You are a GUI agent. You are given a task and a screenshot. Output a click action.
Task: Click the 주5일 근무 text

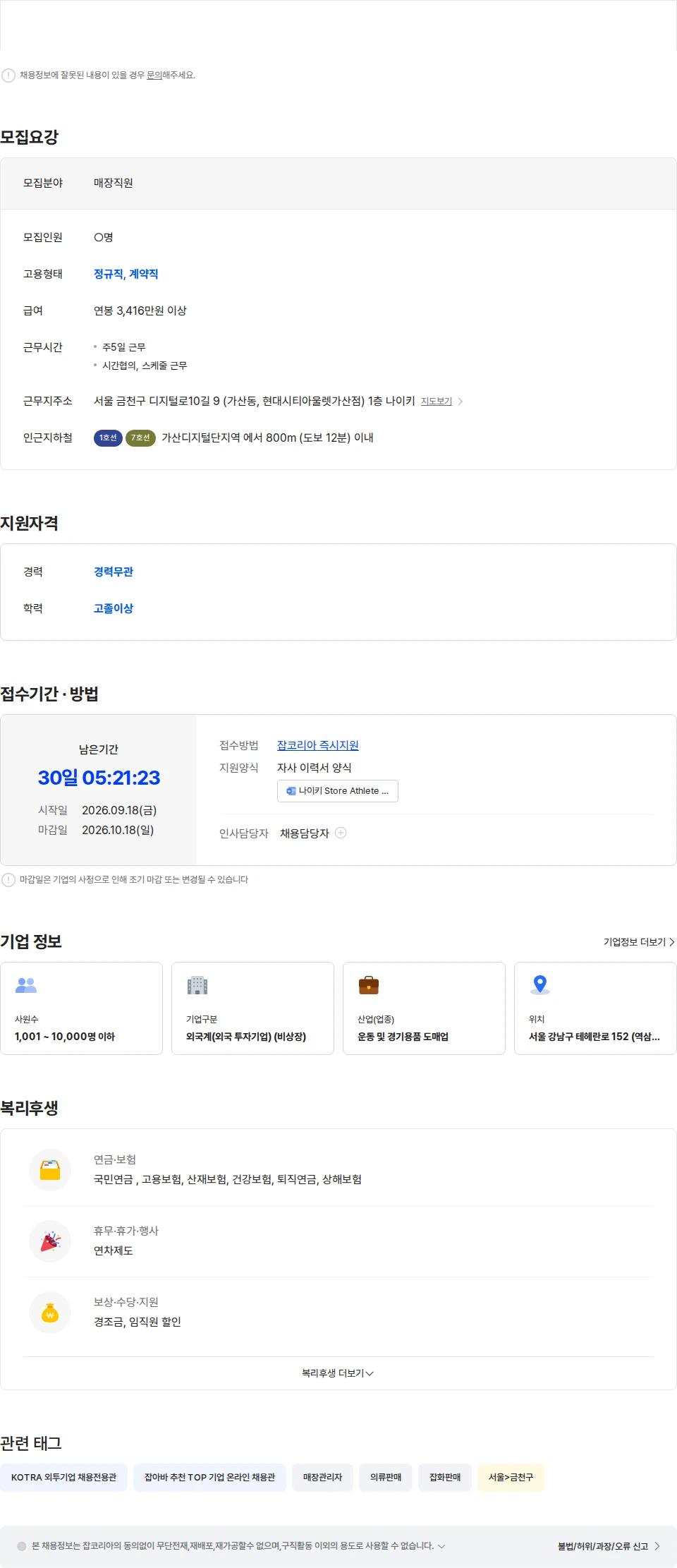[124, 347]
